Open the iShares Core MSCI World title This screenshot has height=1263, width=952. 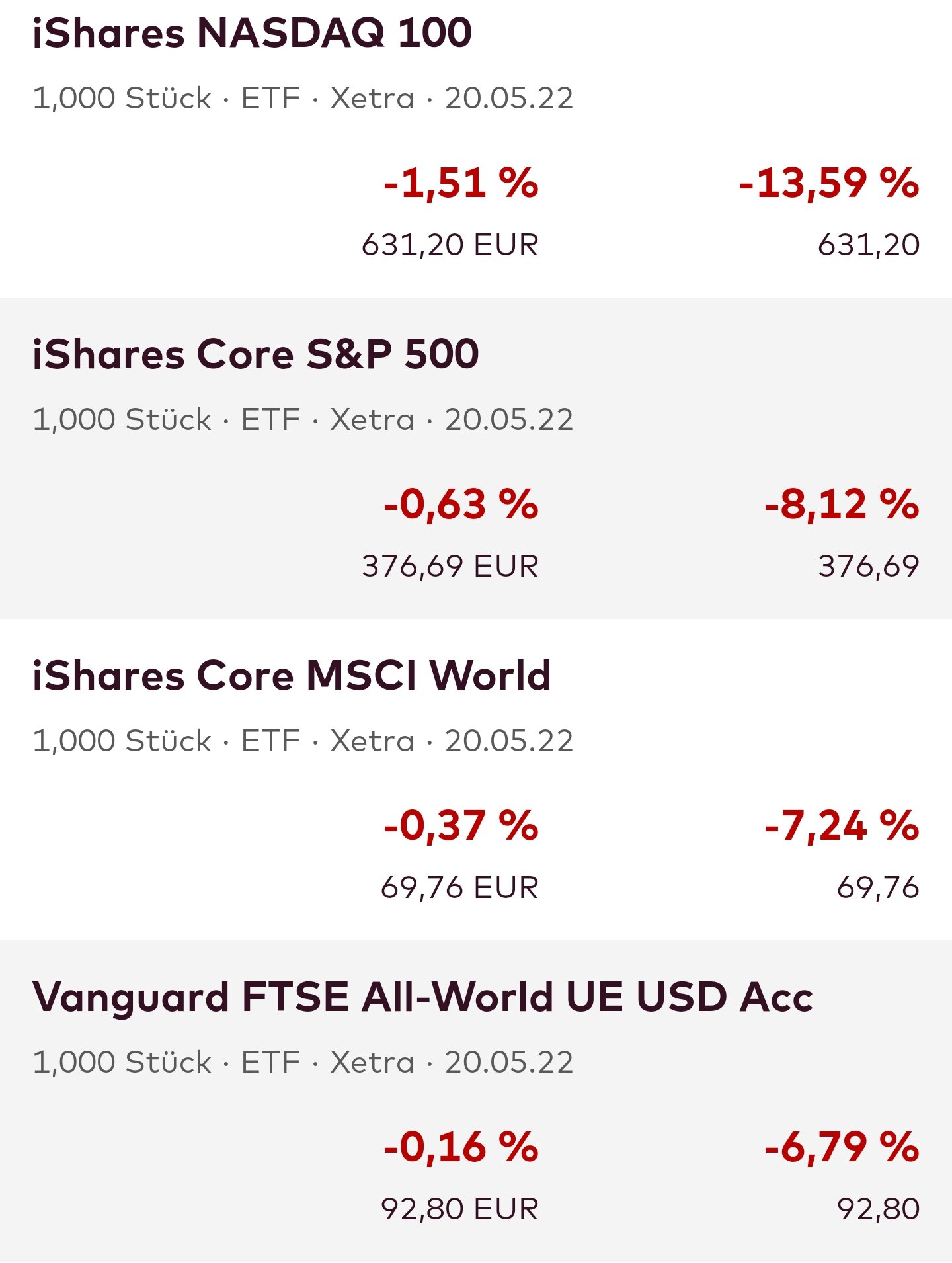tap(292, 676)
